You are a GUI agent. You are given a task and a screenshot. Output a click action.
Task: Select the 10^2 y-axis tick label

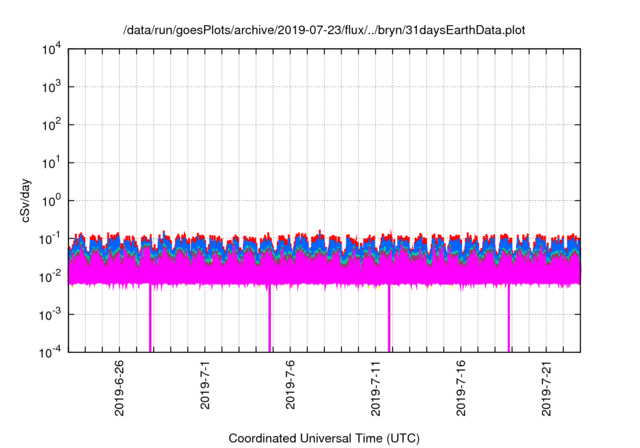pyautogui.click(x=52, y=125)
